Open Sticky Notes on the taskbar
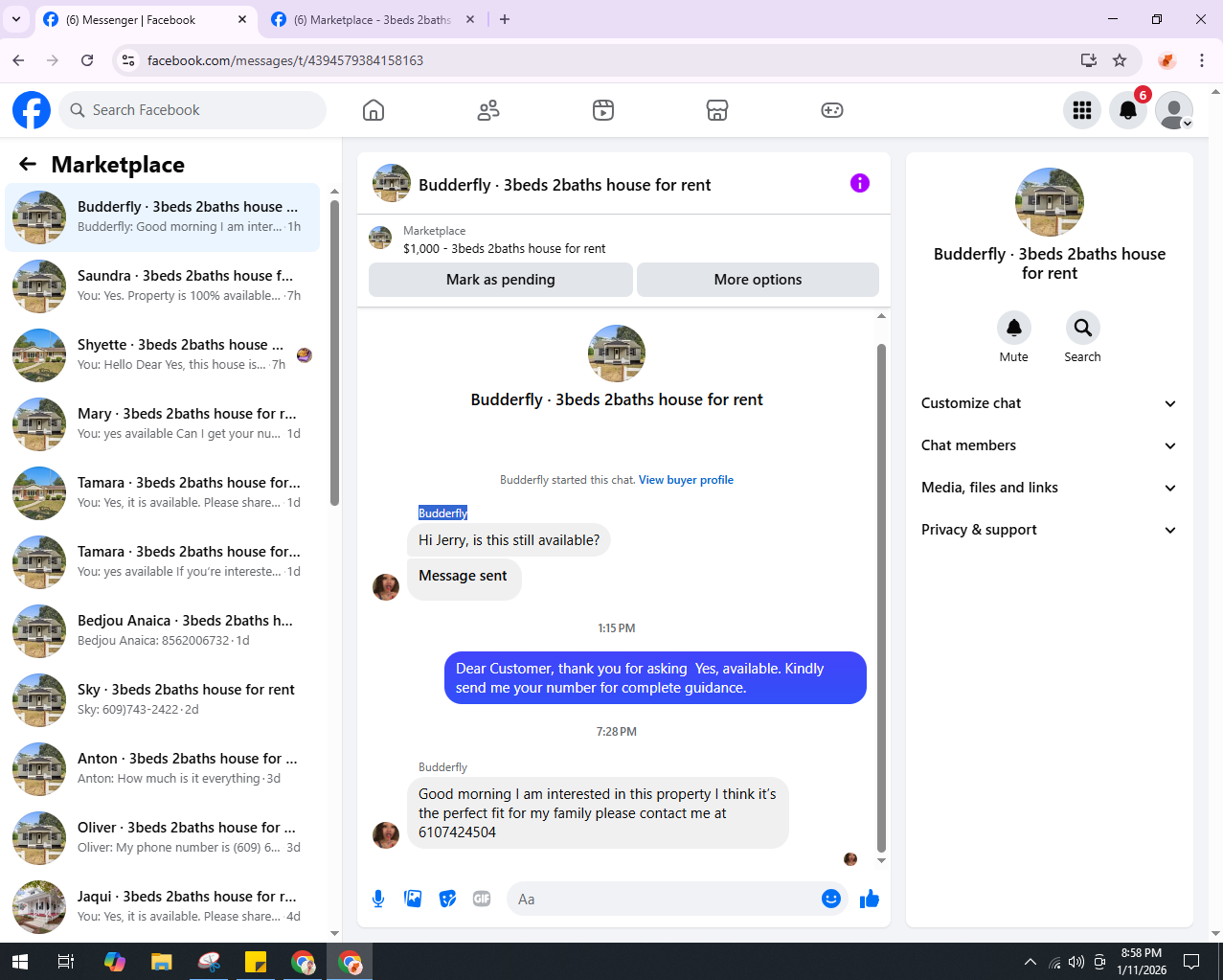The image size is (1223, 980). click(x=256, y=962)
